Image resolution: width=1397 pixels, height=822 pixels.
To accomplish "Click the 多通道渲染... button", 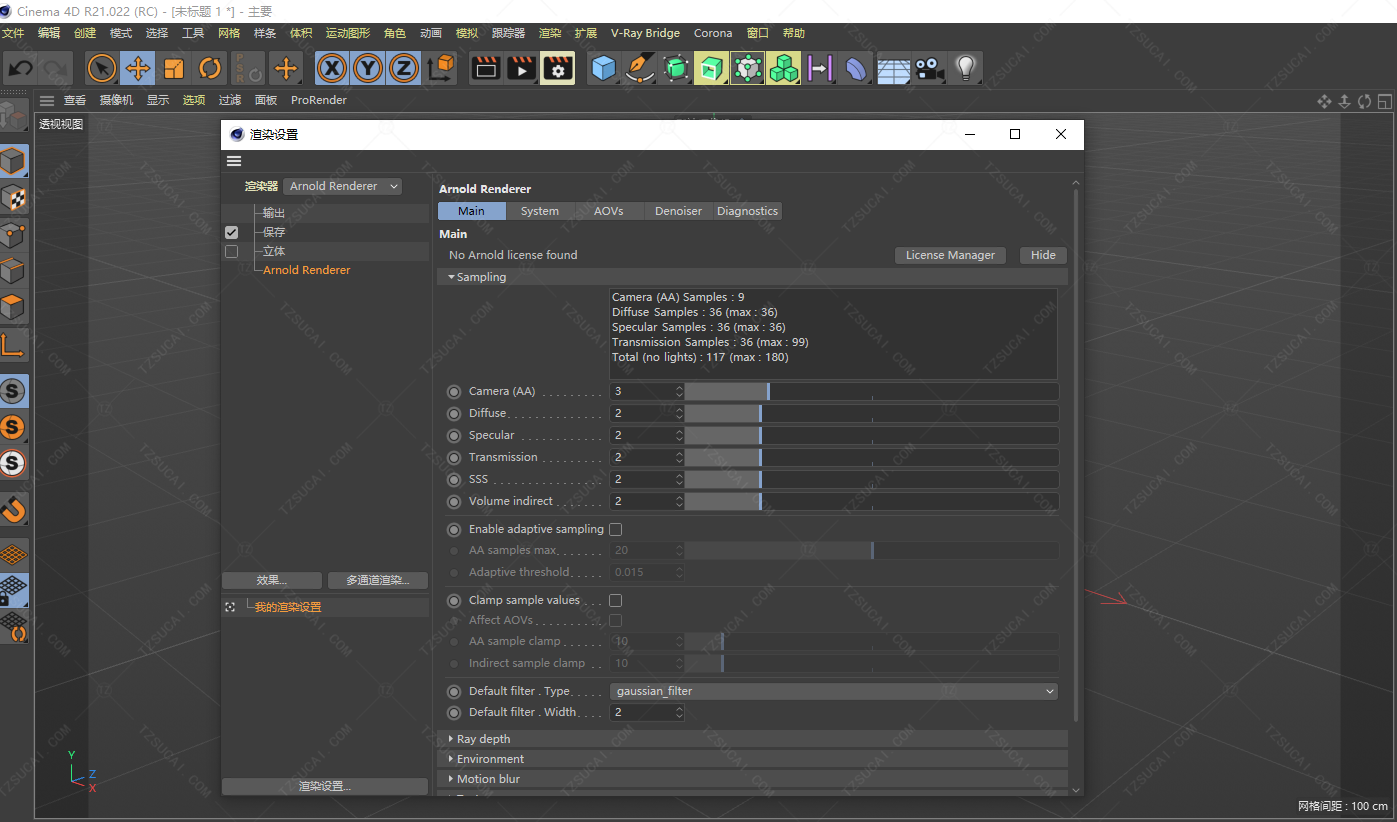I will (378, 580).
